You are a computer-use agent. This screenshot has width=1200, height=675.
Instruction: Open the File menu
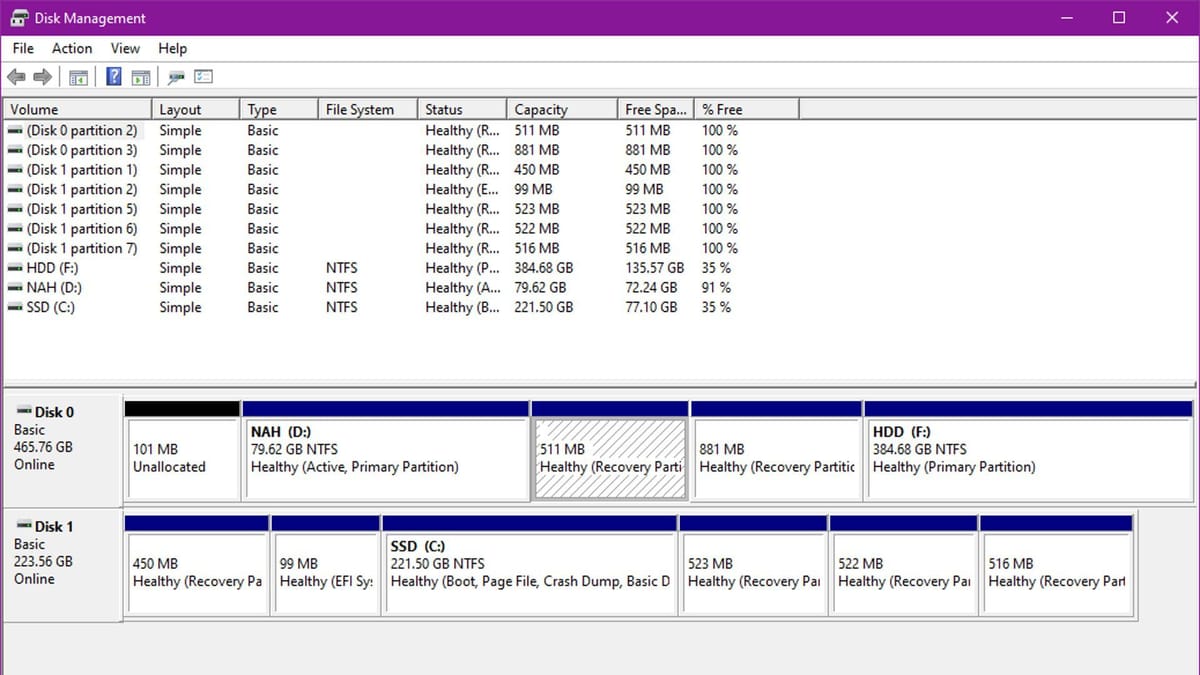[x=22, y=48]
